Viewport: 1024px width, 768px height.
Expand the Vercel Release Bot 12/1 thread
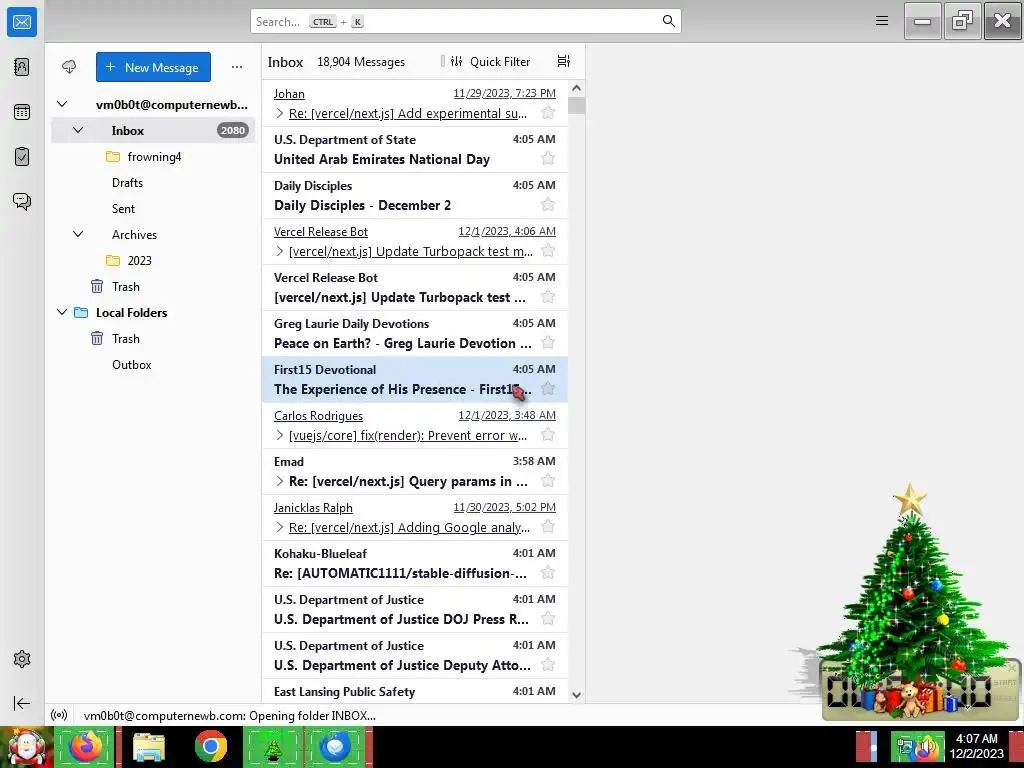280,251
